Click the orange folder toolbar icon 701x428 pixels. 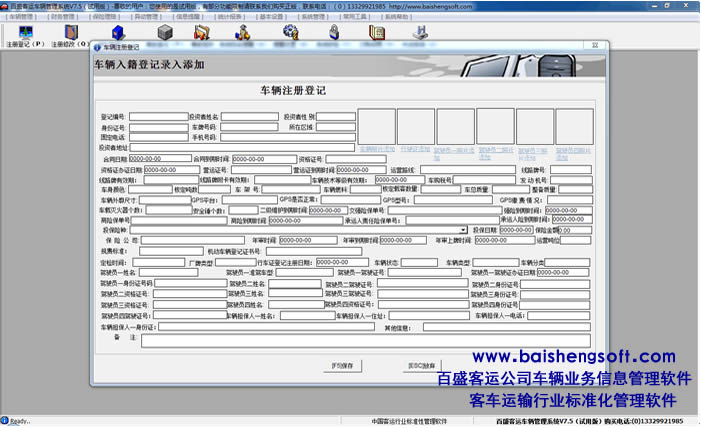(x=202, y=33)
